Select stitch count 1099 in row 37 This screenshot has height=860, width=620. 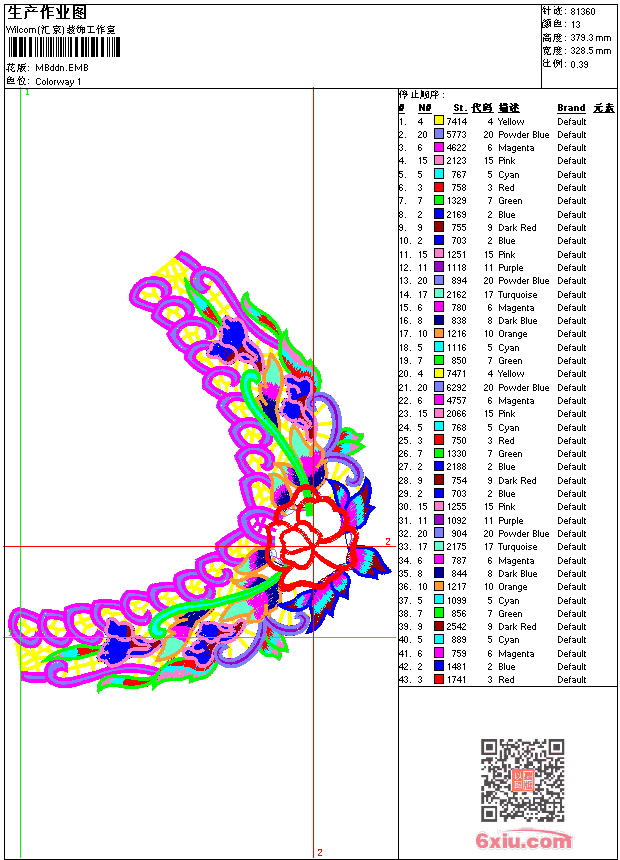pos(456,600)
